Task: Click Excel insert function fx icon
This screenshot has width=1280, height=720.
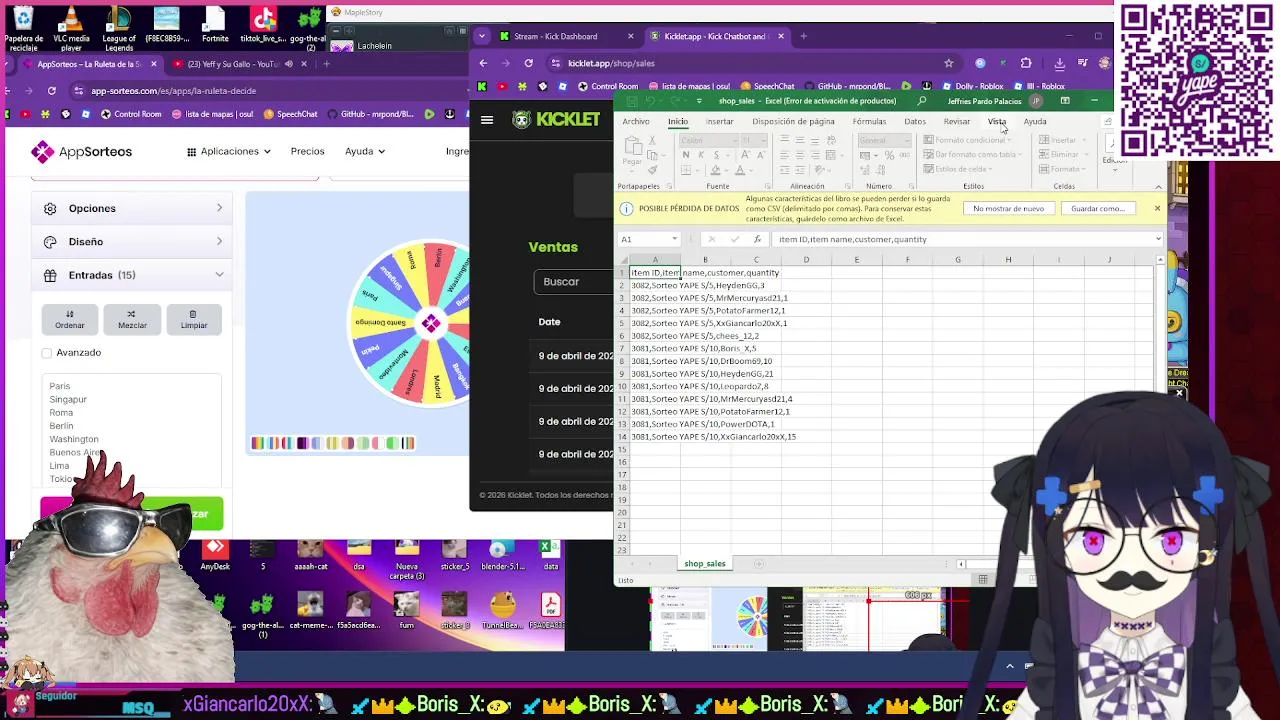Action: pyautogui.click(x=757, y=239)
